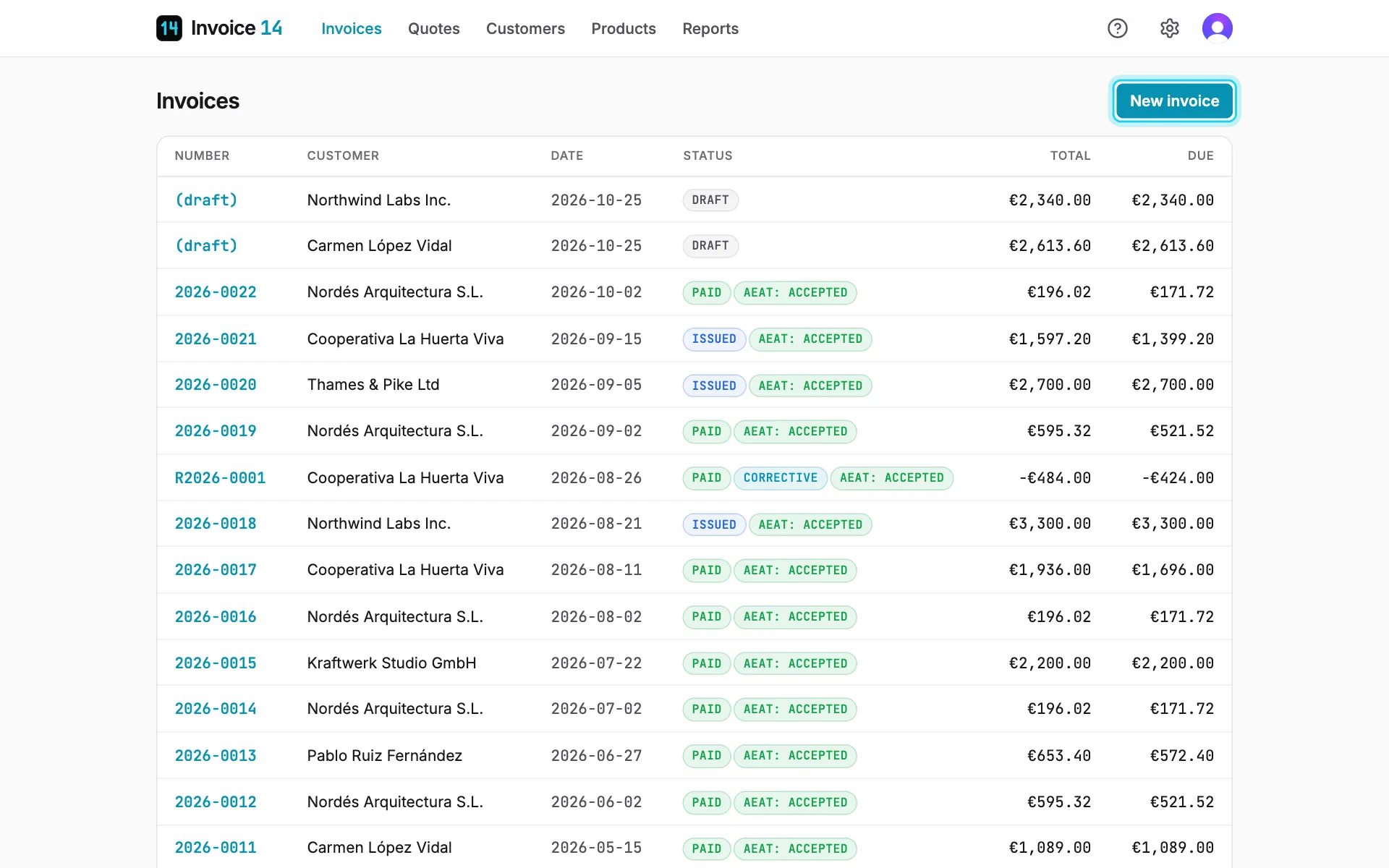Open invoice 2026-0016
The height and width of the screenshot is (868, 1389).
click(216, 616)
